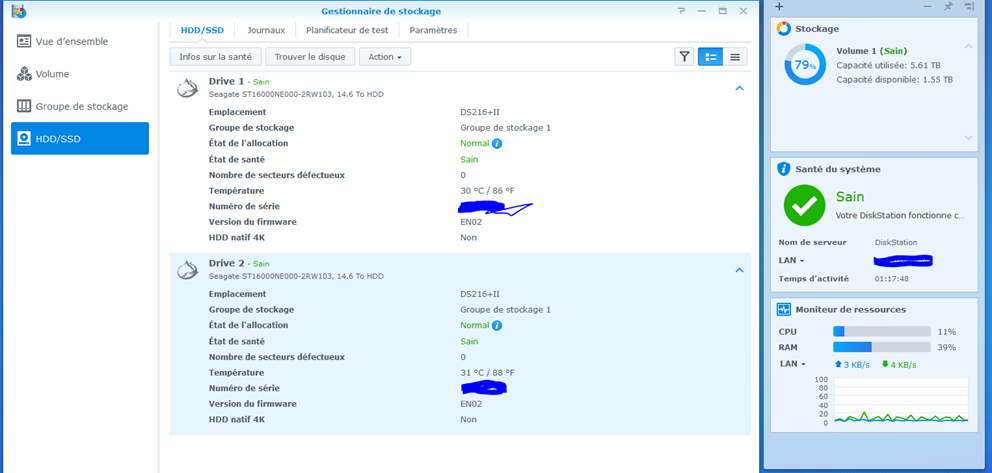This screenshot has height=473, width=992.
Task: Collapse widget panel to the side
Action: [969, 6]
